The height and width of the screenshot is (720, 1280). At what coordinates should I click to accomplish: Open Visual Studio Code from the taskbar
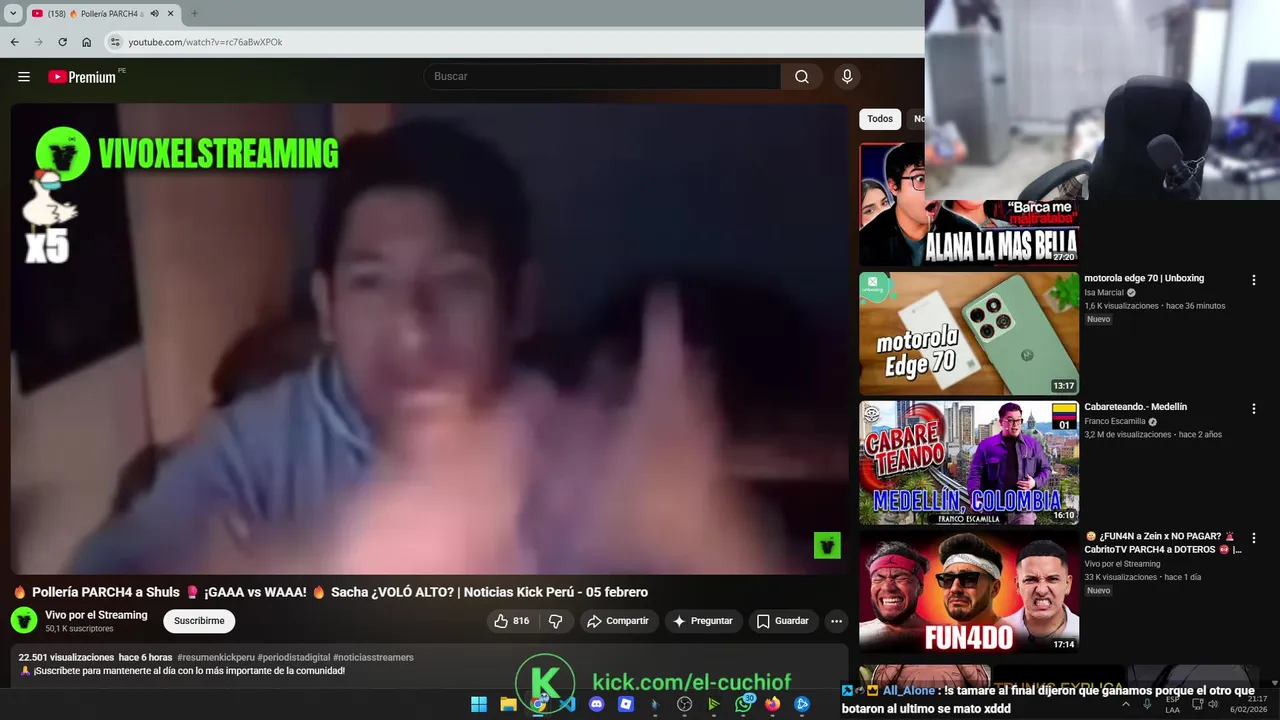(567, 704)
